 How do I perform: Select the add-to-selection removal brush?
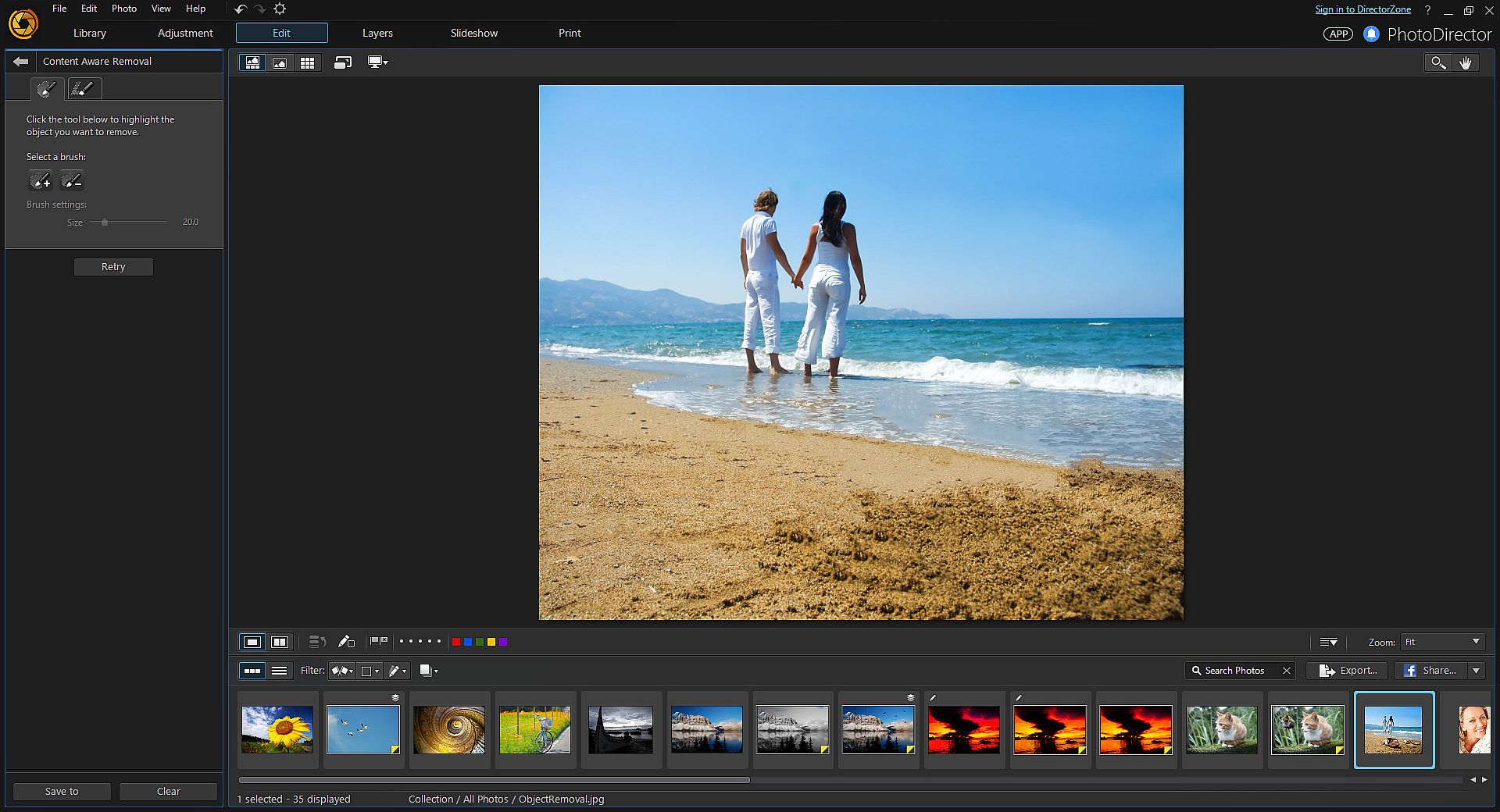(x=41, y=181)
